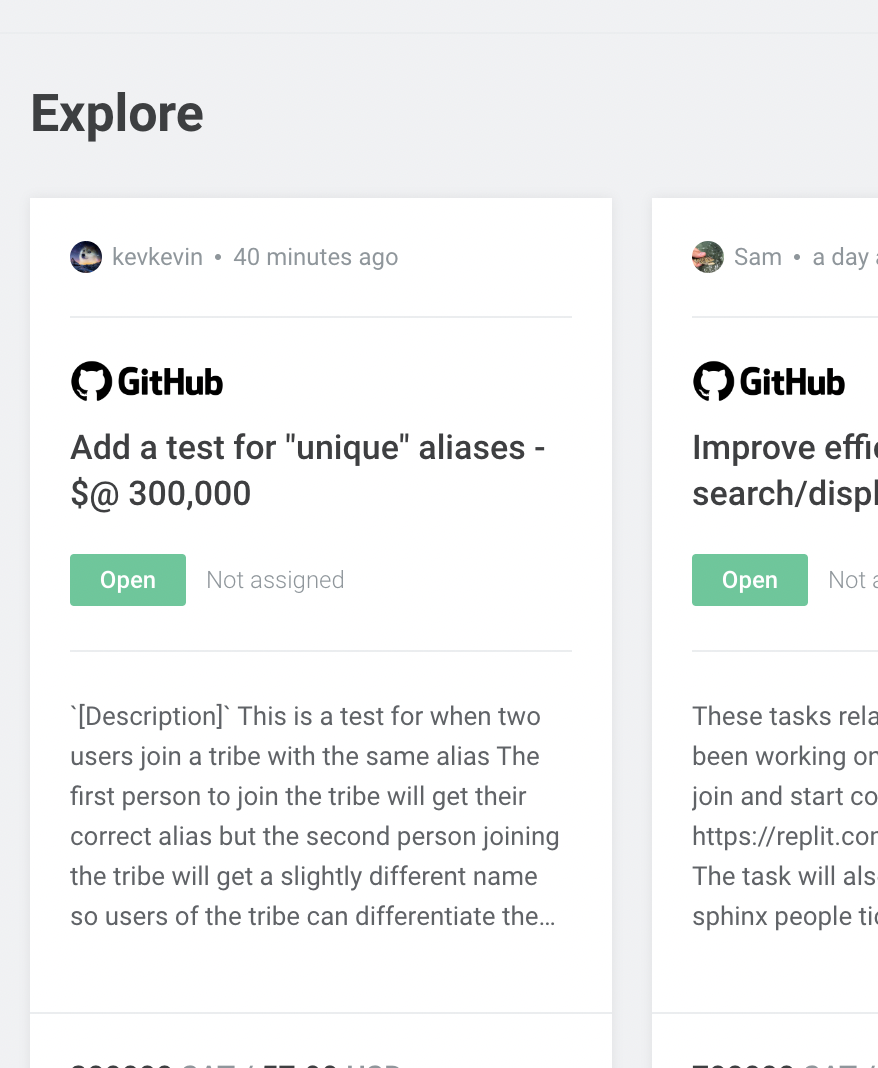Click the username "kevkevin"
The width and height of the screenshot is (878, 1068).
157,257
